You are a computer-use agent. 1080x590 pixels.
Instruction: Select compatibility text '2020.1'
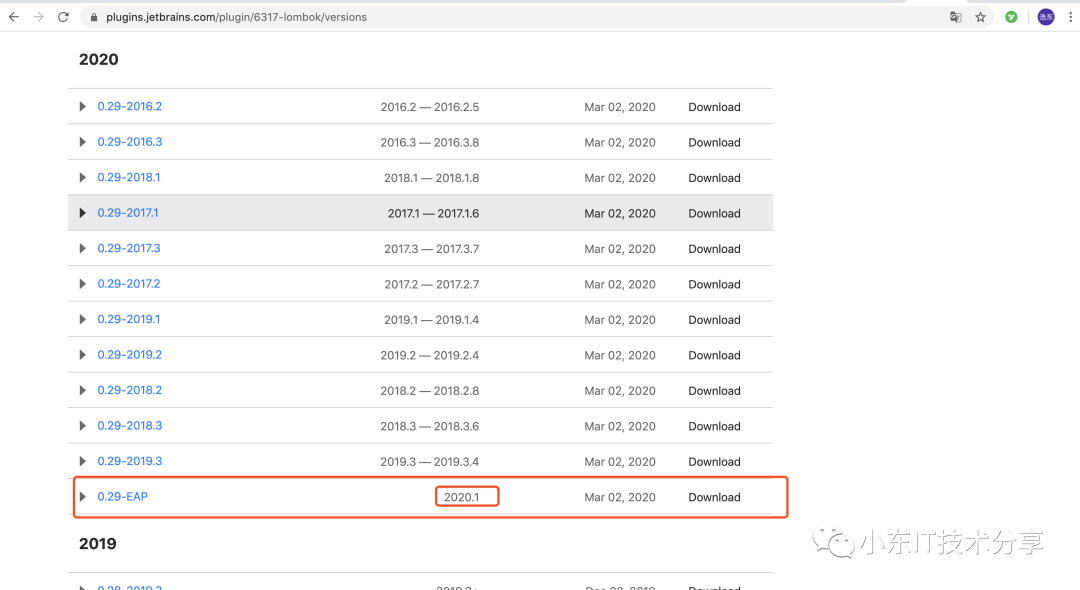click(x=461, y=497)
